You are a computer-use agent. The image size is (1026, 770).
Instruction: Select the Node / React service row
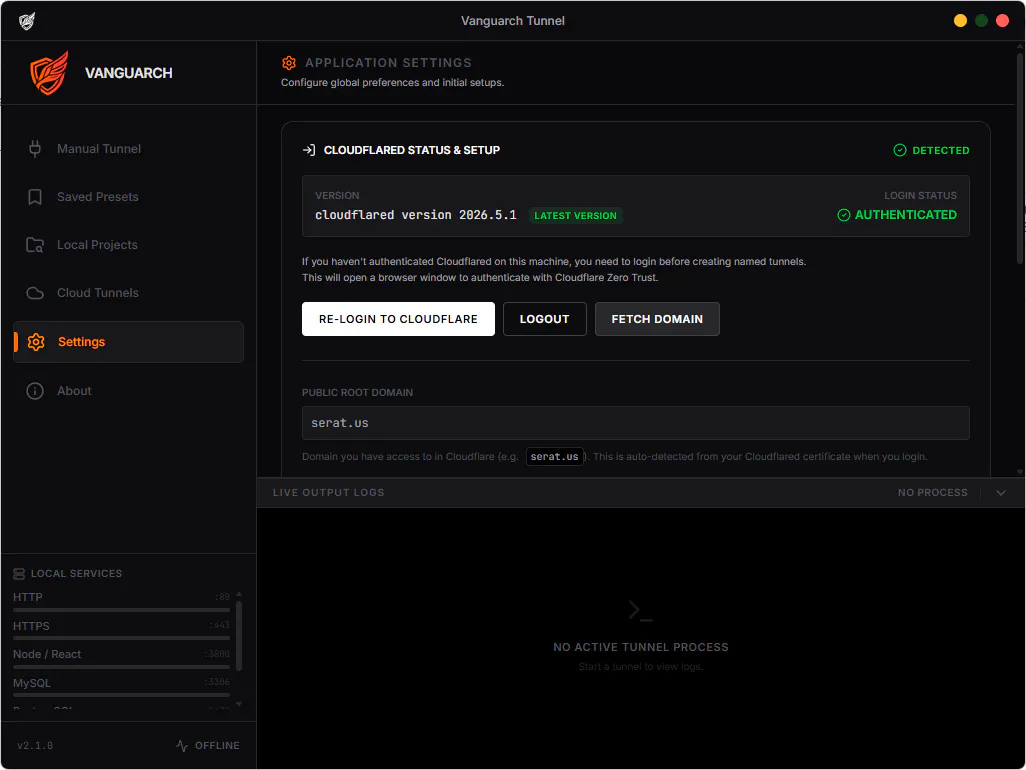pos(122,658)
